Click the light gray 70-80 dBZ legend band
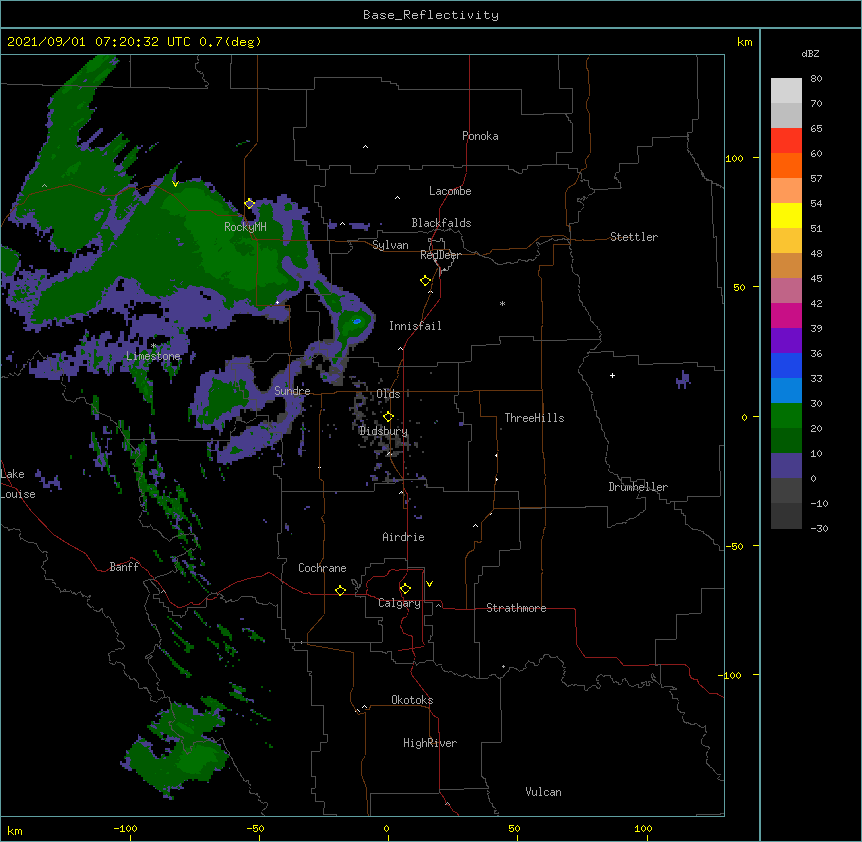 (x=786, y=91)
